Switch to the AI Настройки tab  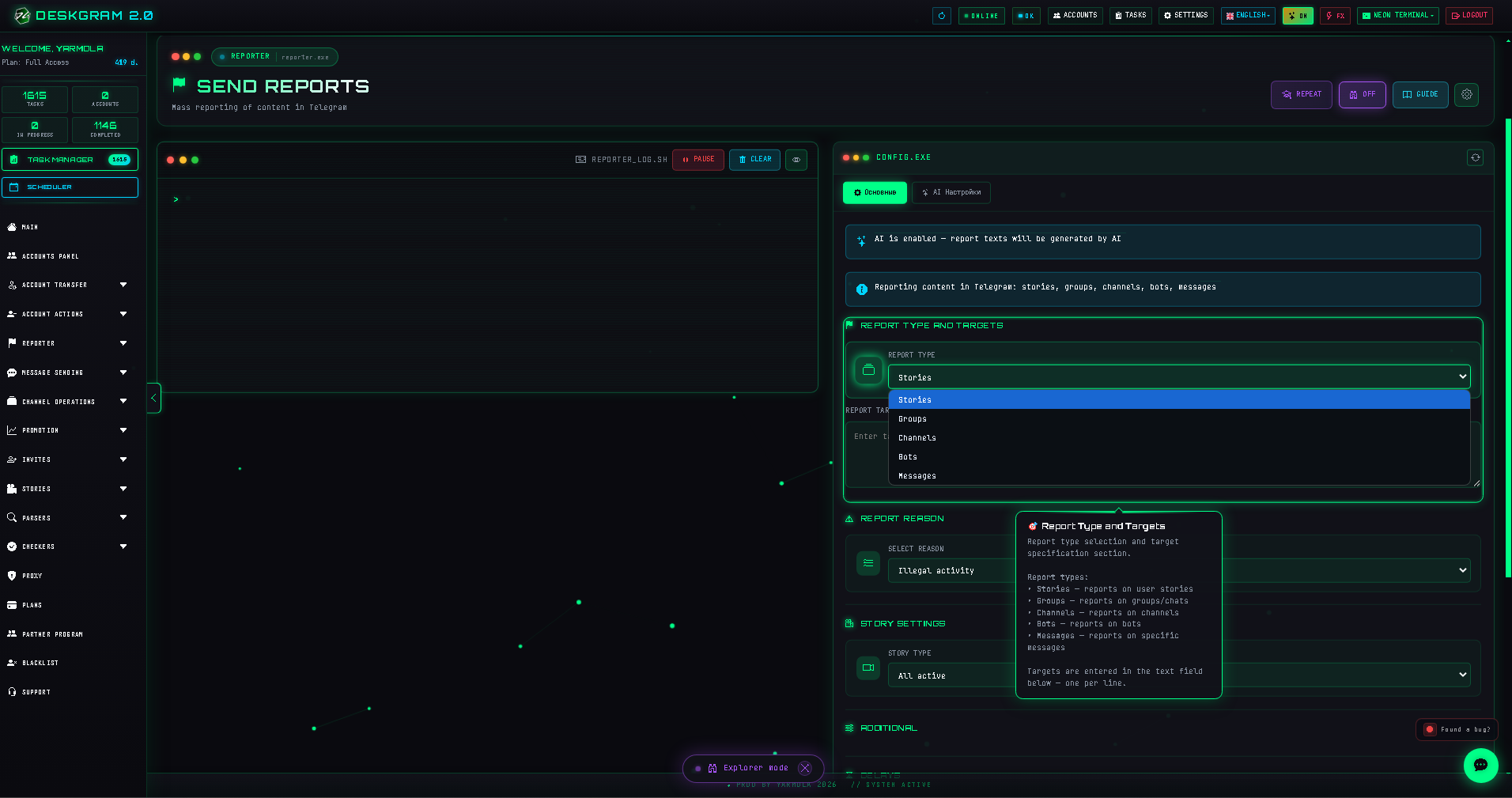point(951,193)
